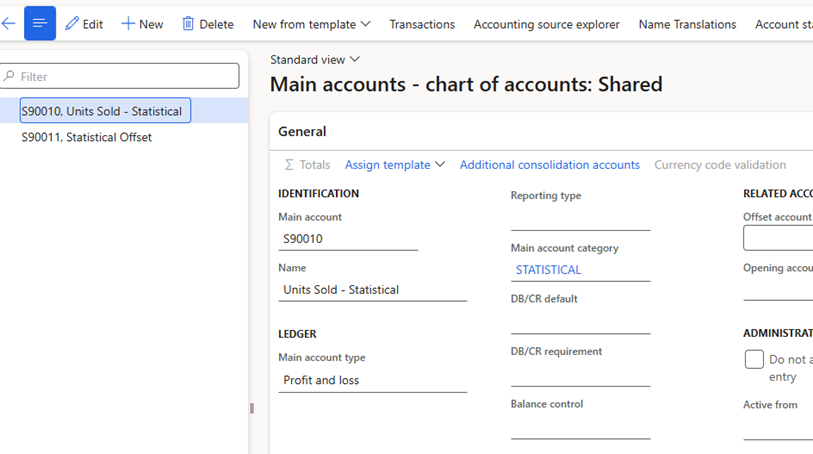813x454 pixels.
Task: Open the STATISTICAL main account category link
Action: point(548,270)
